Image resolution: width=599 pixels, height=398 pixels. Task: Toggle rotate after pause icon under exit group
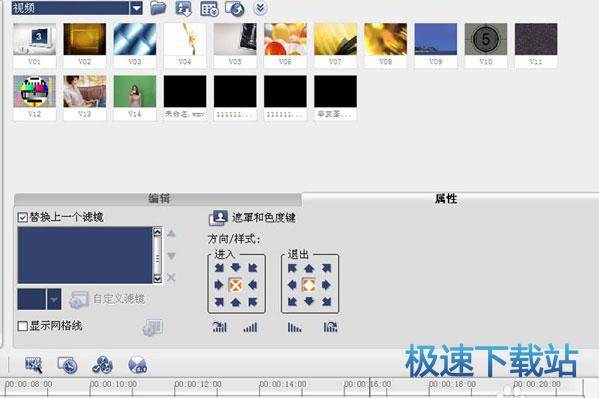point(330,327)
